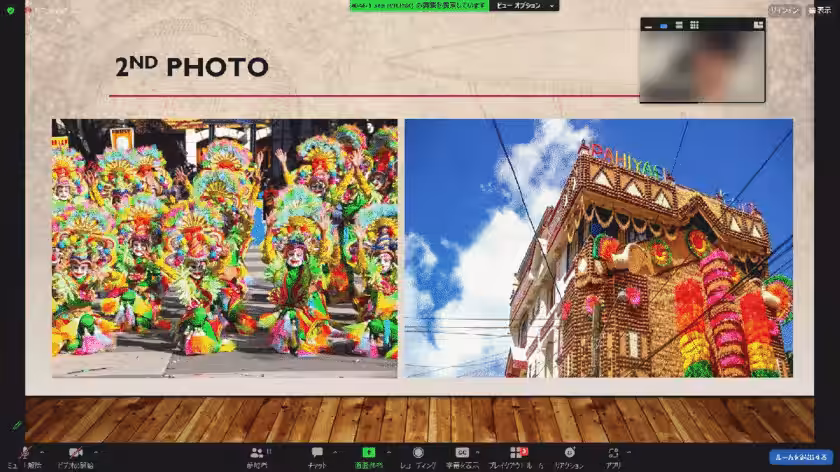Screen dimensions: 840x472
Task: Click the Sign In button
Action: coord(783,10)
